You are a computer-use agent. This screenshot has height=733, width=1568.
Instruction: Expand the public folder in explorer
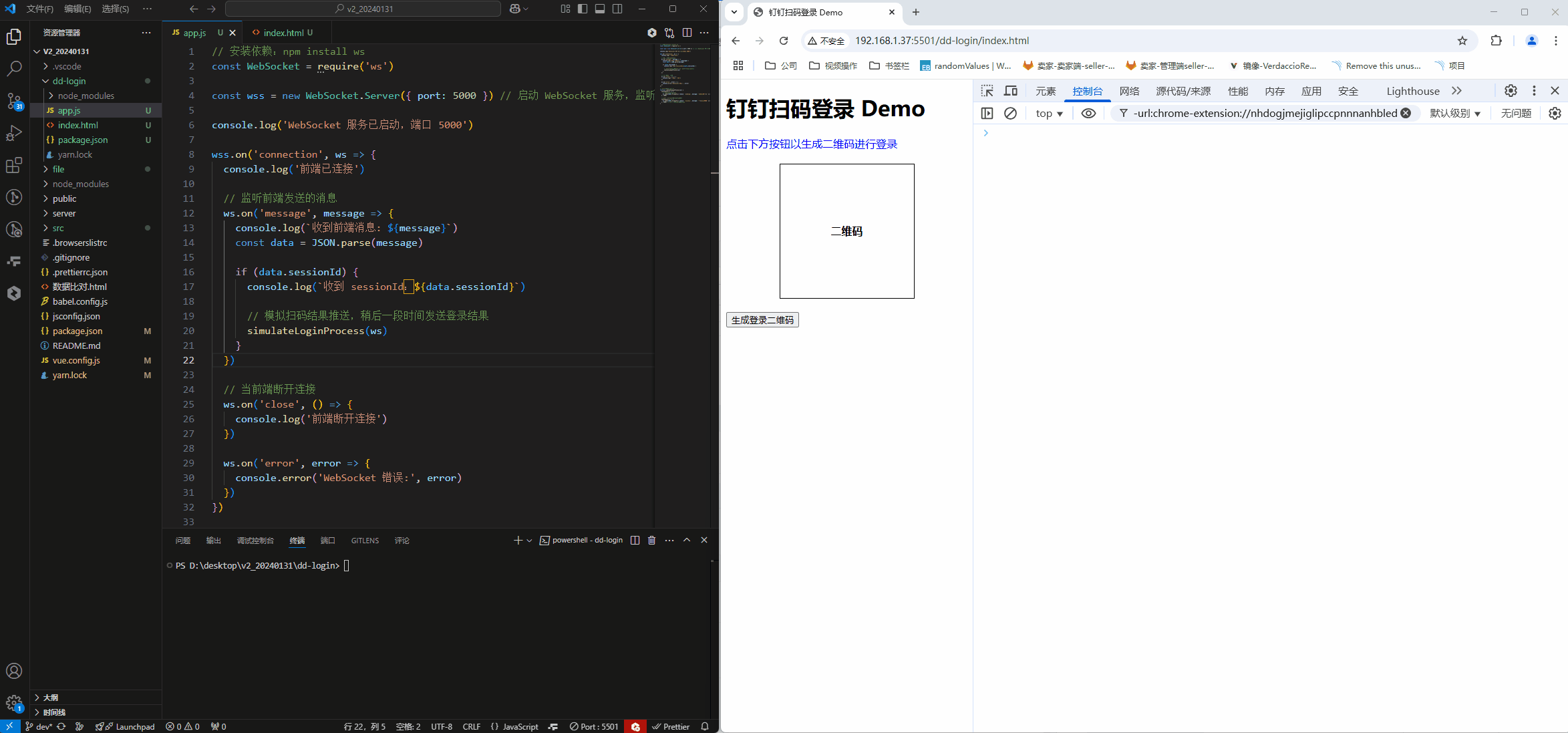(x=64, y=198)
